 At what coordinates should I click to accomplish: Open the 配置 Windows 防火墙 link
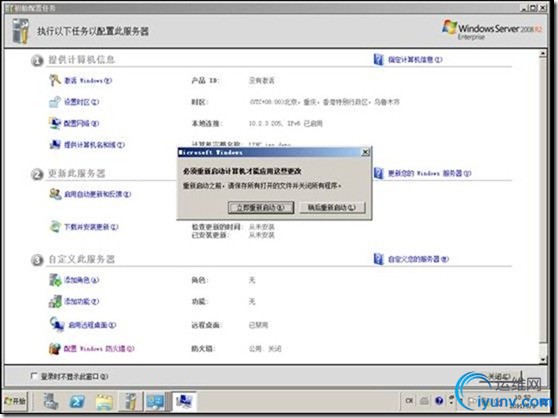(x=99, y=349)
